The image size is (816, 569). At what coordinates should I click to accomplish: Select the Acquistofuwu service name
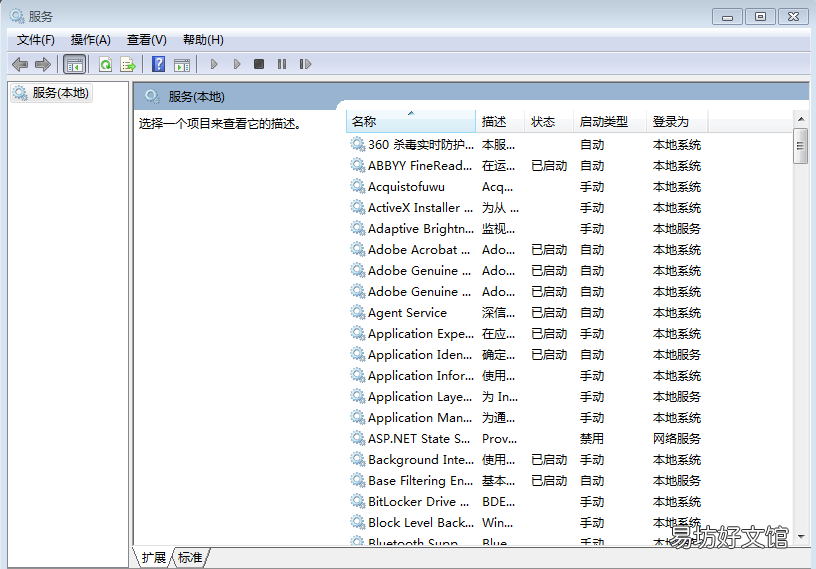[x=406, y=187]
